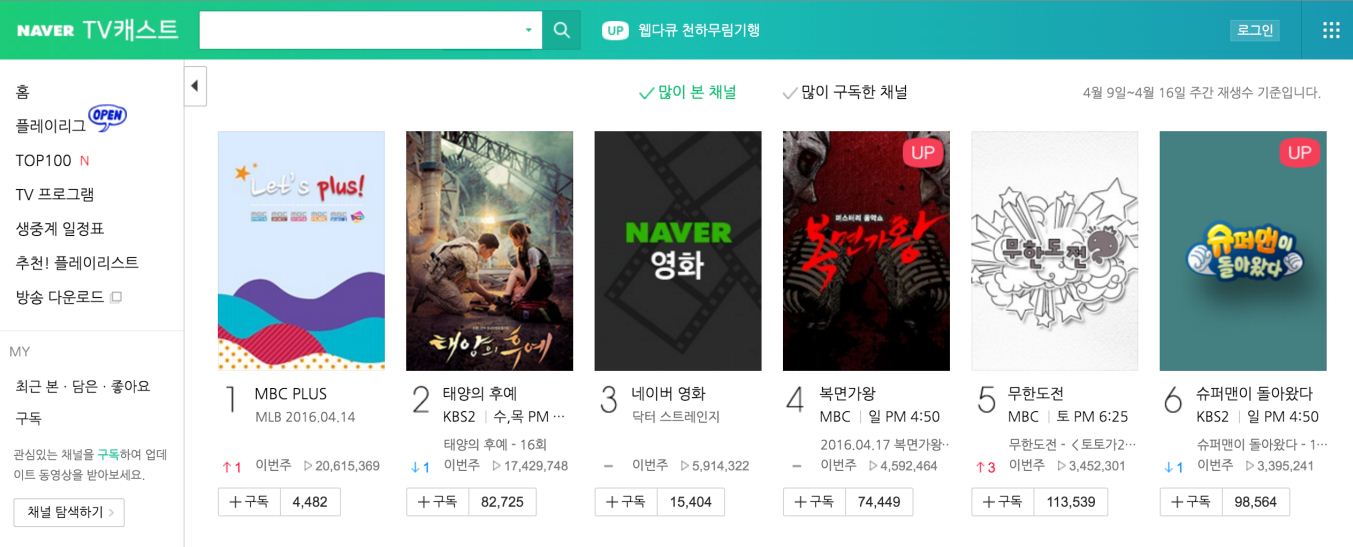Click the search magnifier icon
The height and width of the screenshot is (547, 1353).
tap(561, 30)
